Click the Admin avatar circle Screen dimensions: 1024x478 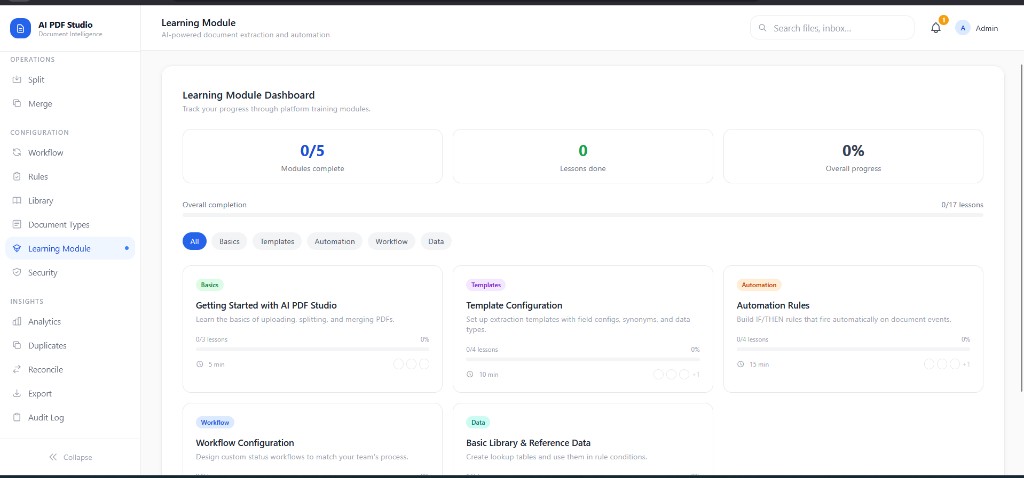963,28
